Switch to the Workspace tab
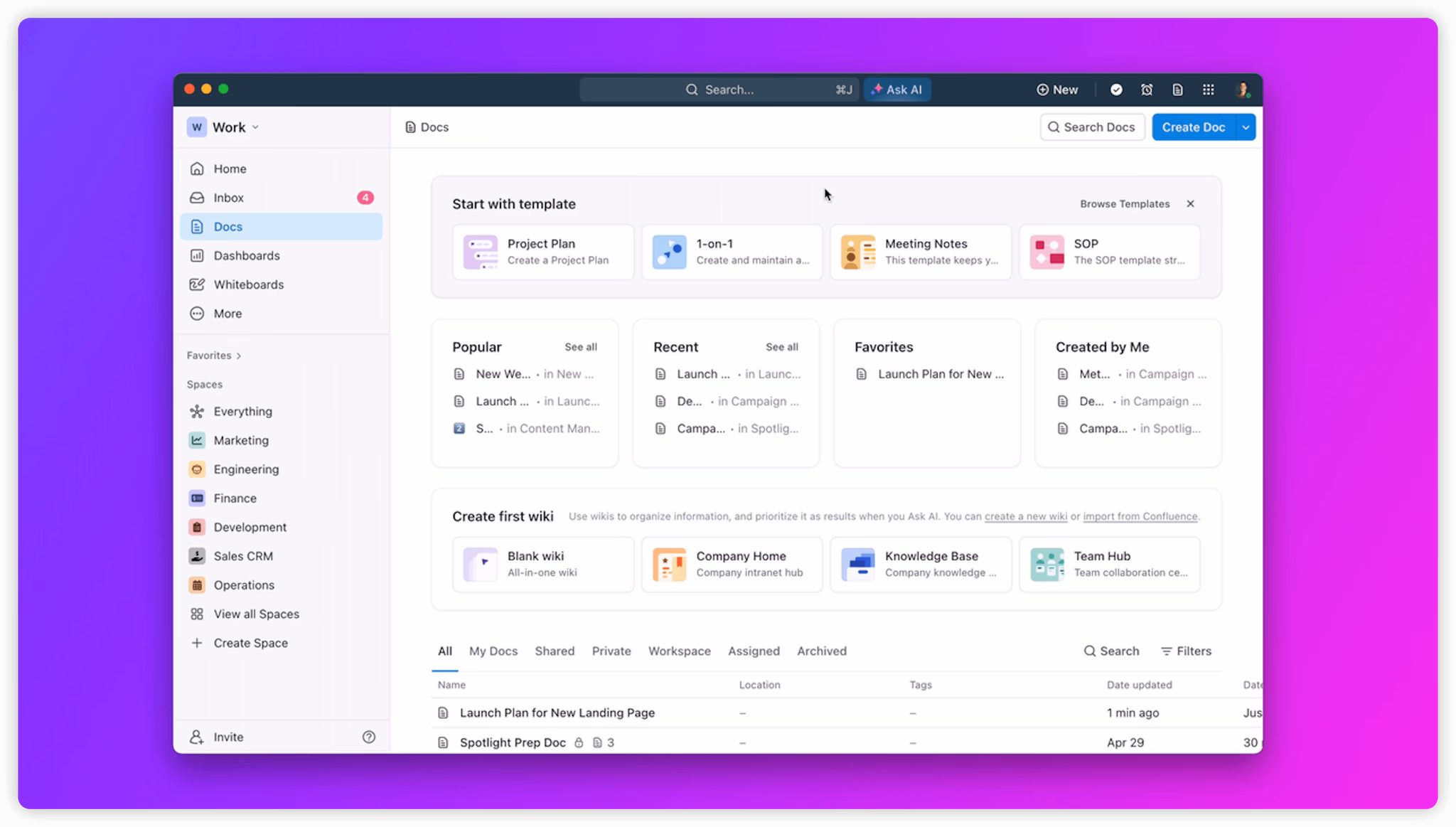 [x=679, y=651]
